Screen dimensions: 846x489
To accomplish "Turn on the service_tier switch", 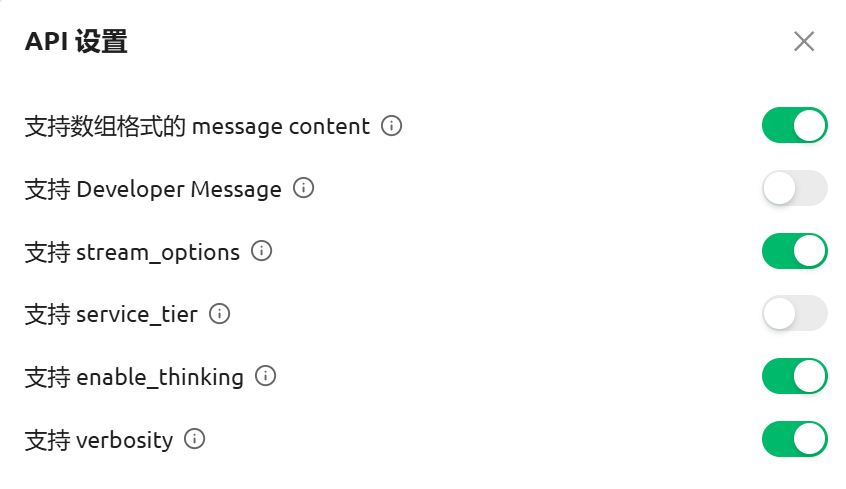I will point(794,314).
